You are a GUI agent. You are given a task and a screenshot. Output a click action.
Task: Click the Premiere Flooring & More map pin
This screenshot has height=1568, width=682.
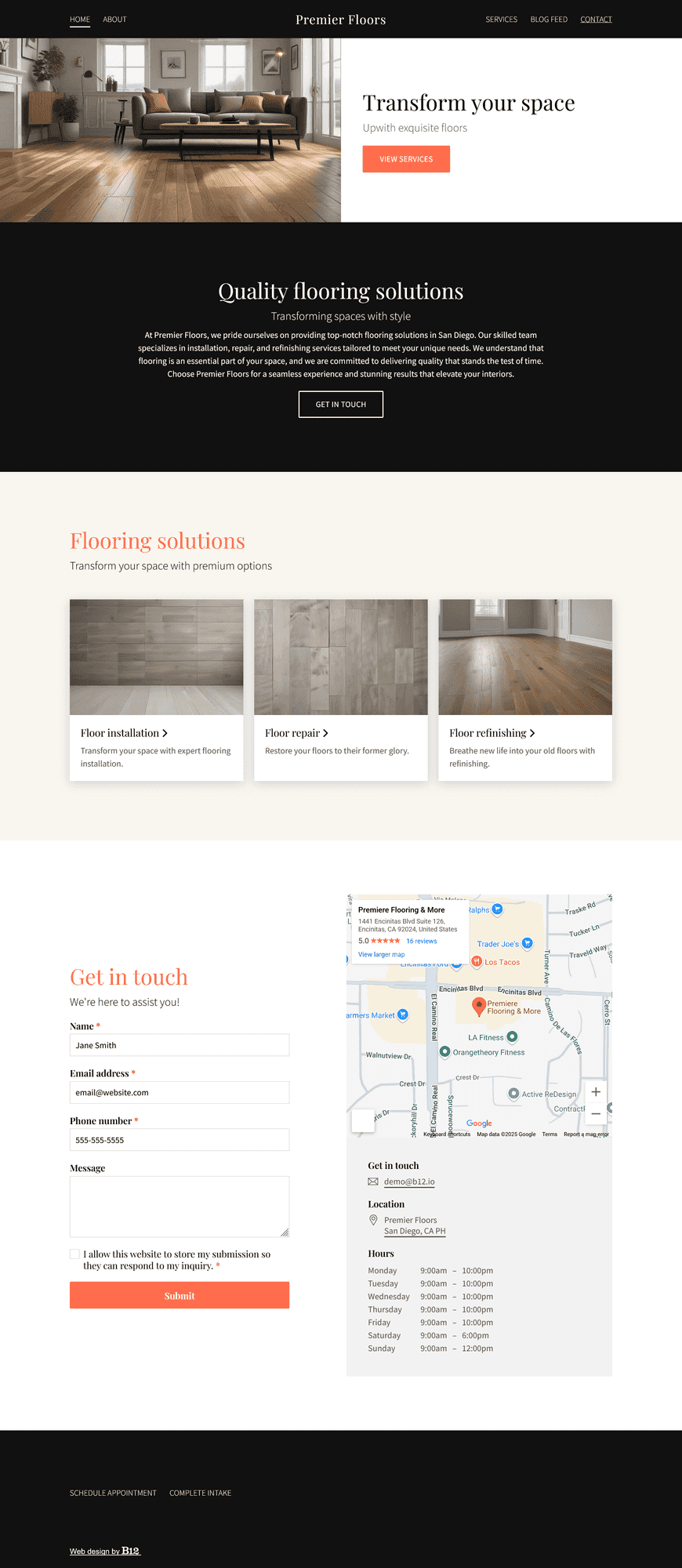(x=479, y=1007)
